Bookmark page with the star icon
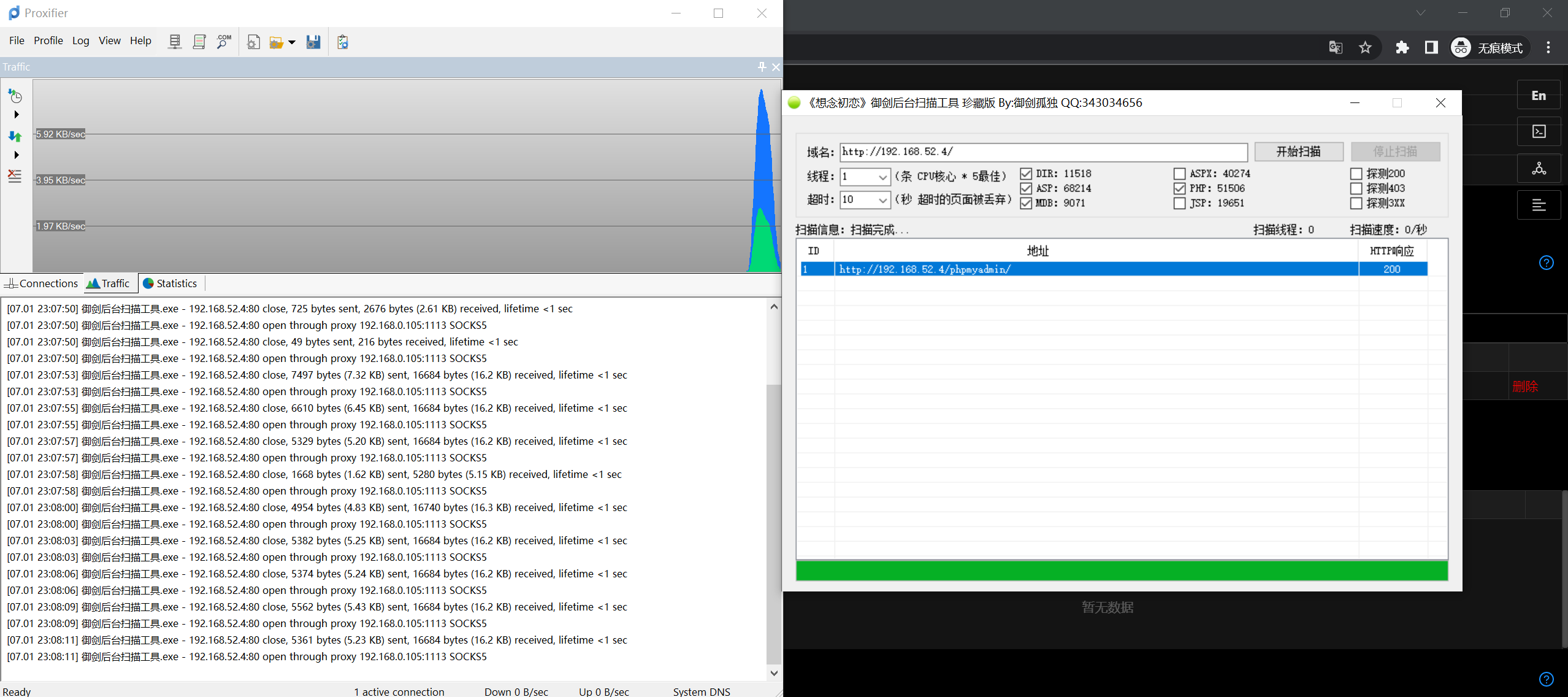 pyautogui.click(x=1365, y=47)
